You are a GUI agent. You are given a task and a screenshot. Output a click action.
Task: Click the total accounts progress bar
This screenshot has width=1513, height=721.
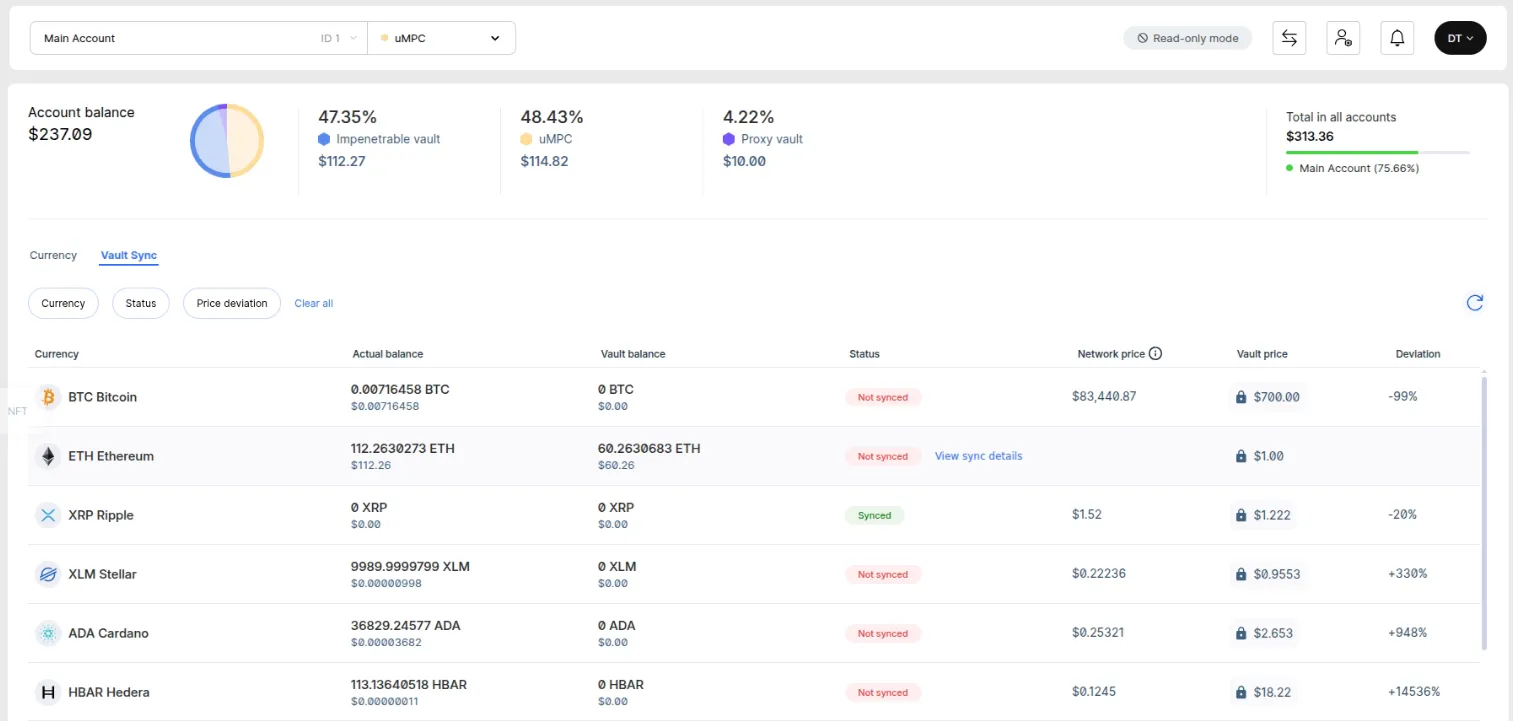pos(1378,153)
